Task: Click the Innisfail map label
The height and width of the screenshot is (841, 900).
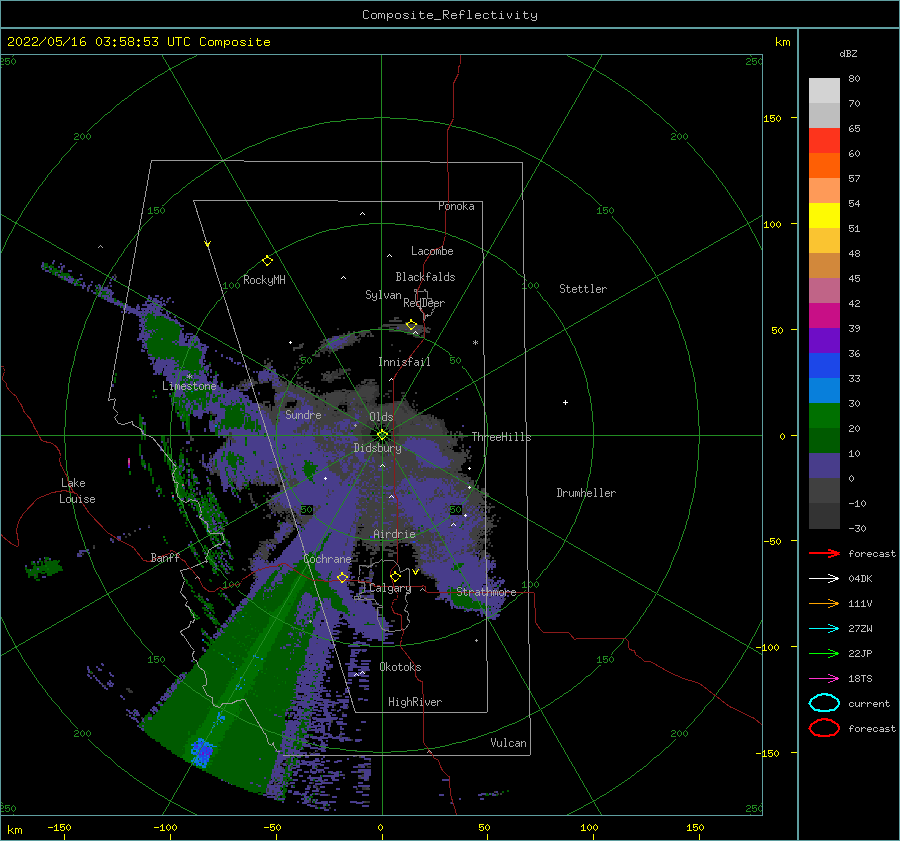Action: (404, 362)
